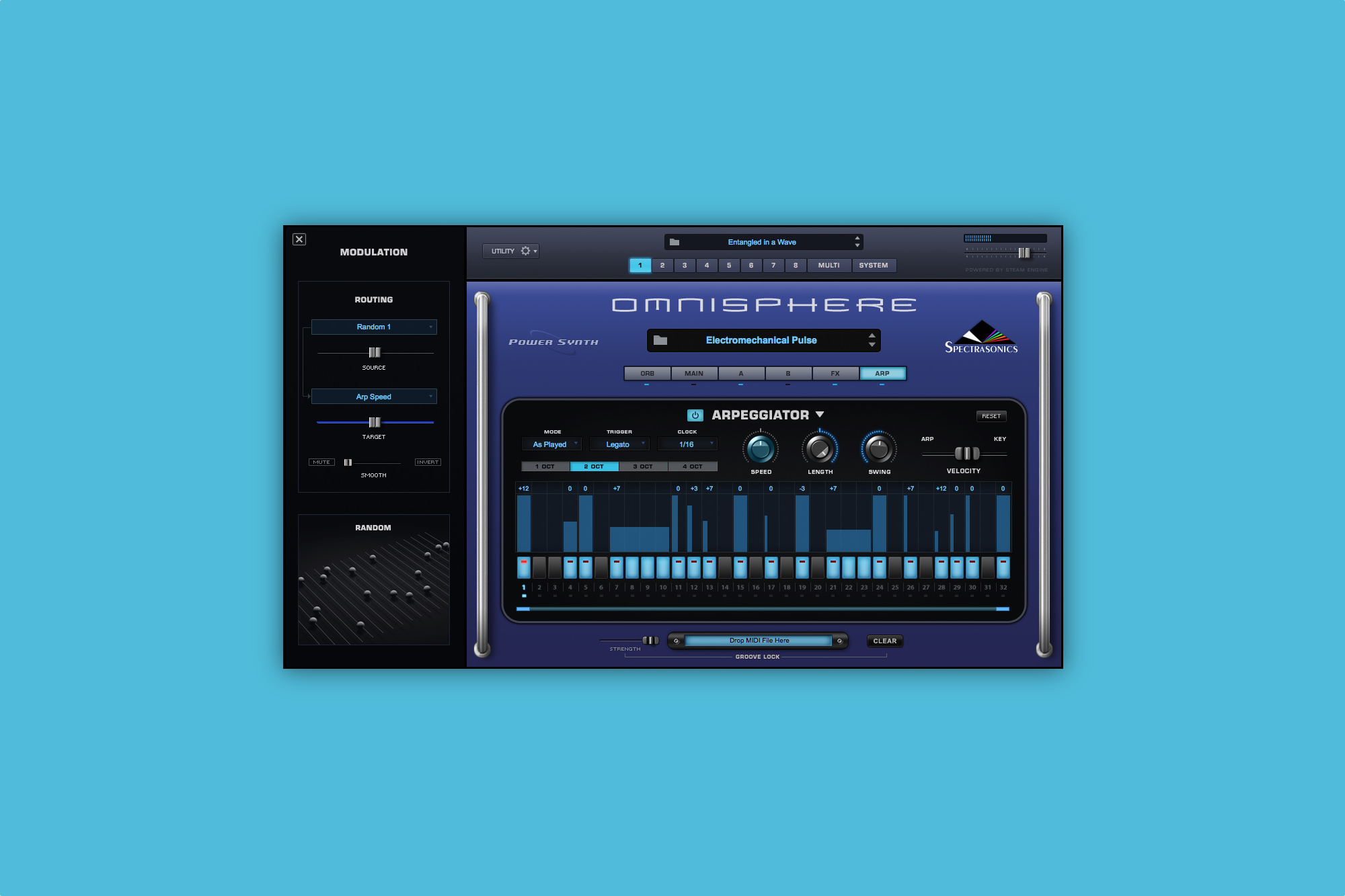Click the folder icon next to Entangled in a Wave
Screen dimensions: 1345x896
click(675, 241)
